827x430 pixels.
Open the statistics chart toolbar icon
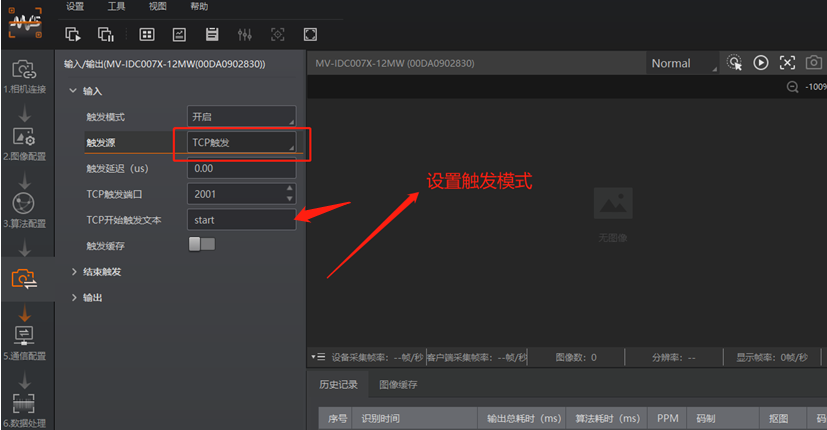[x=179, y=34]
